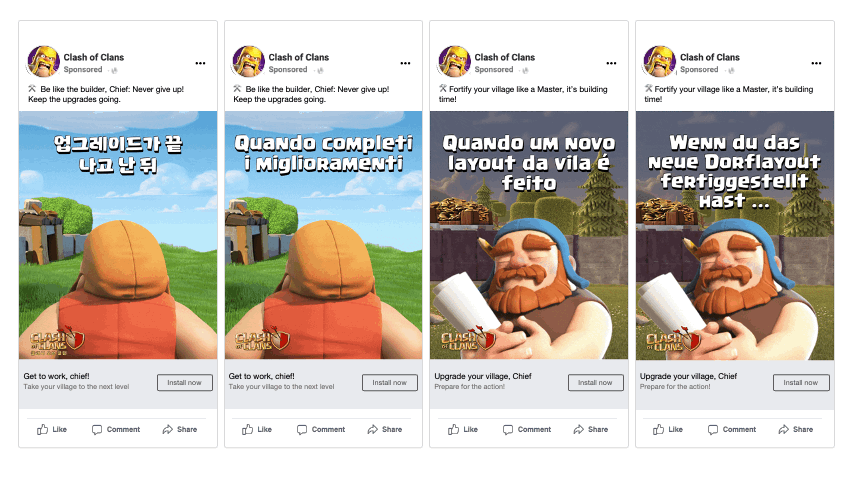Like the German-language ad post
The image size is (853, 480).
[x=667, y=429]
